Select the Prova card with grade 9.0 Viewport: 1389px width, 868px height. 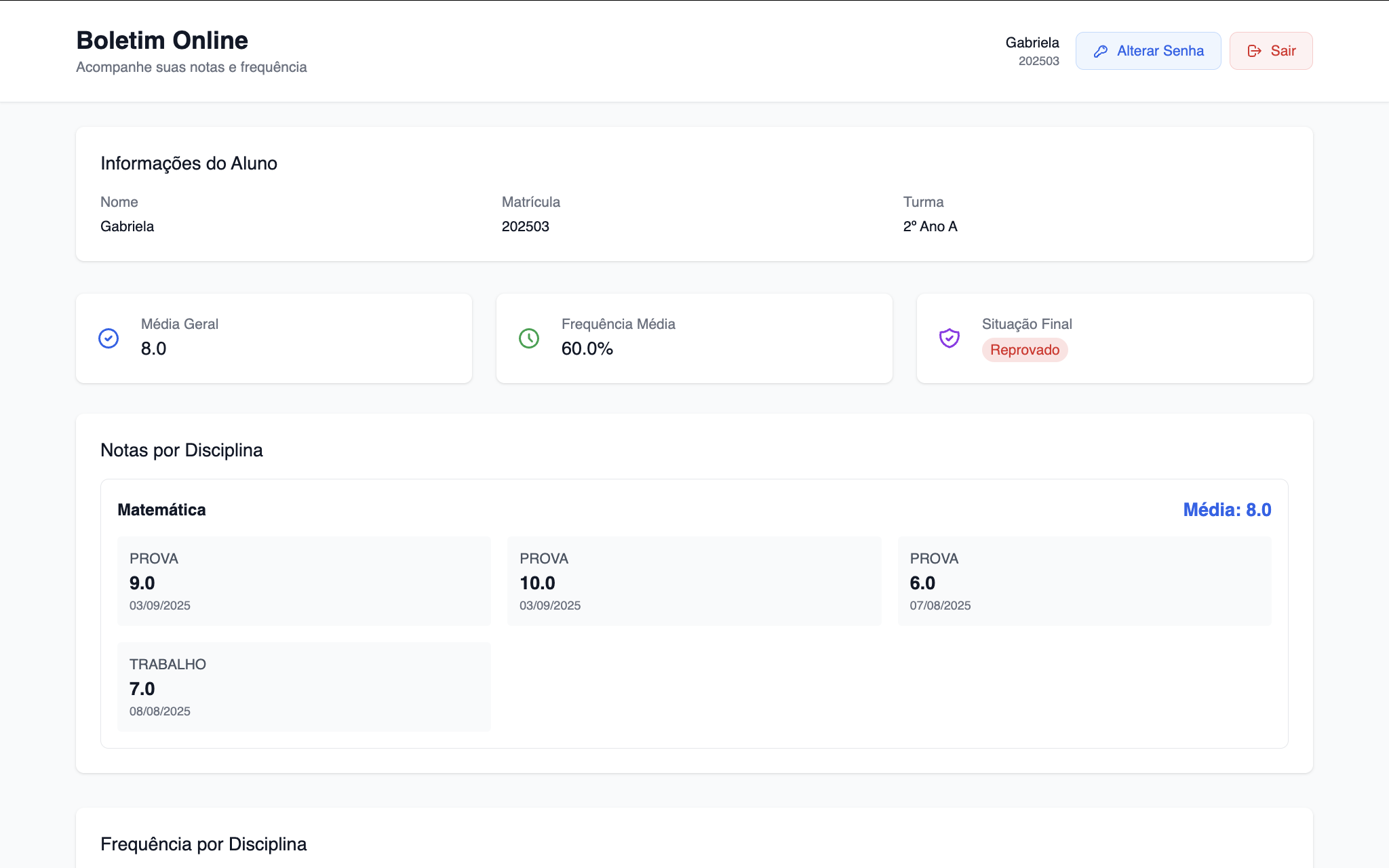click(304, 580)
